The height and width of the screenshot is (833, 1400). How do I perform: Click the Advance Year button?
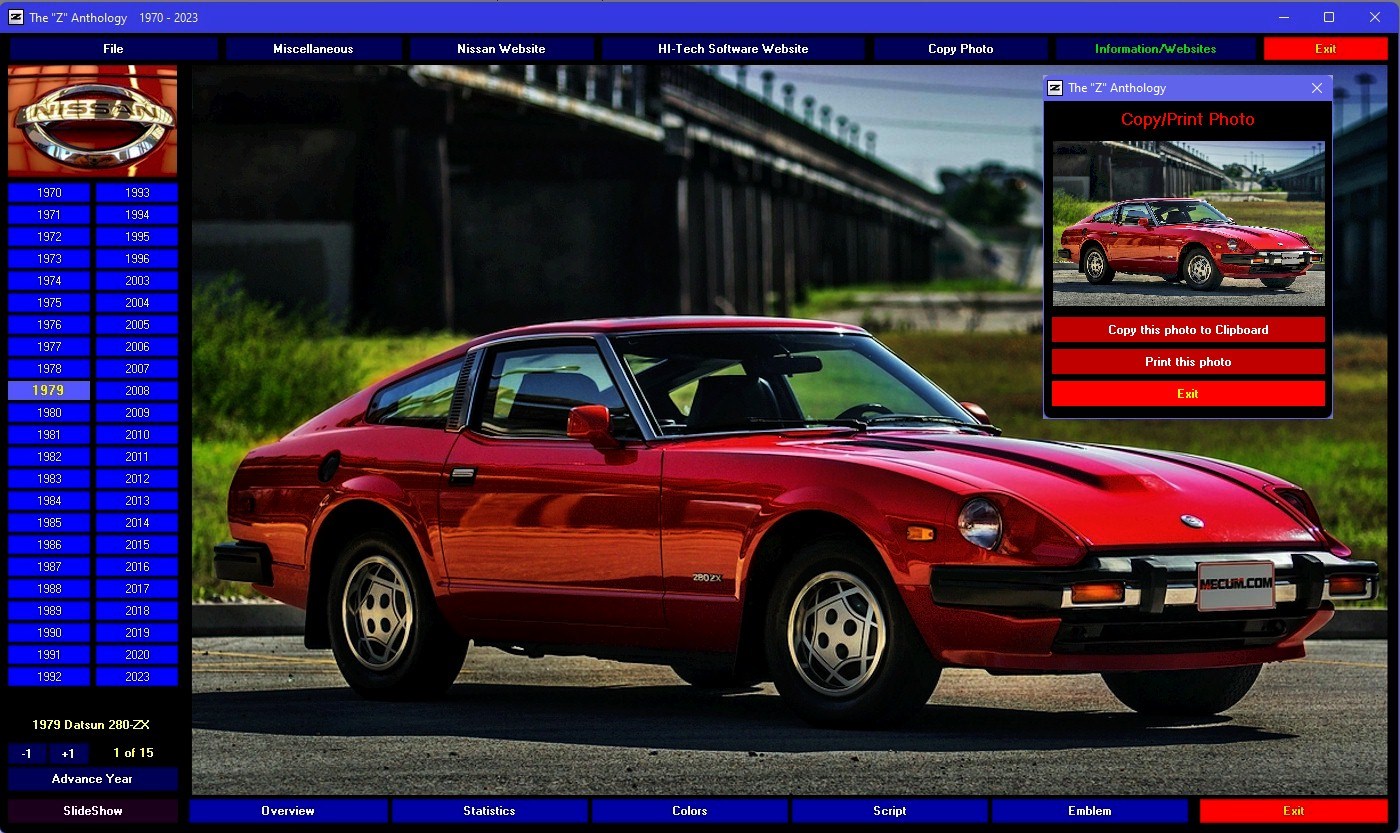coord(92,779)
